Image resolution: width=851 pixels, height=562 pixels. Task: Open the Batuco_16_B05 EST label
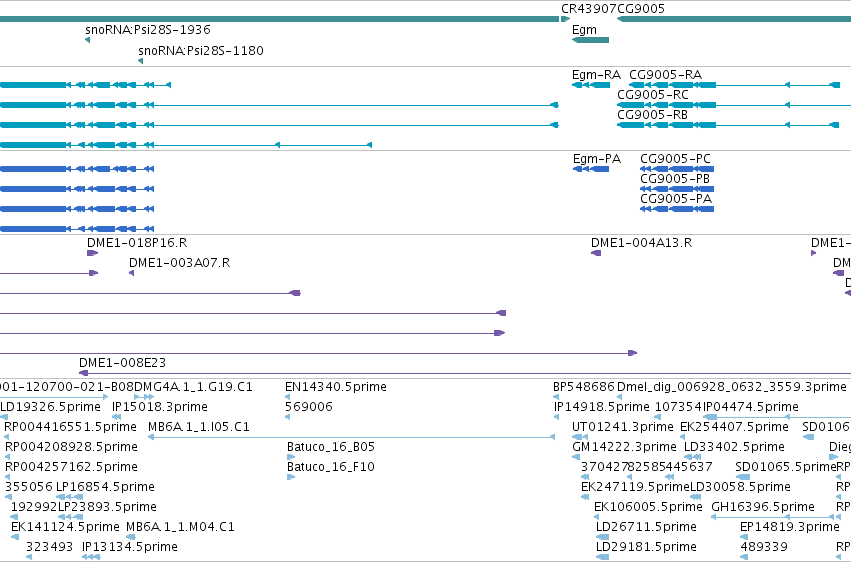click(331, 448)
